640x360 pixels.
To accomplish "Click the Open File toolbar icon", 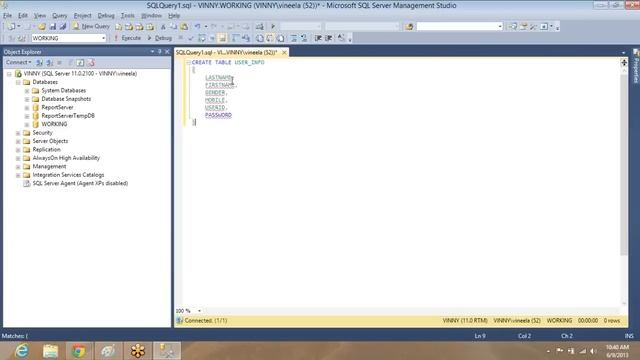I will click(42, 27).
